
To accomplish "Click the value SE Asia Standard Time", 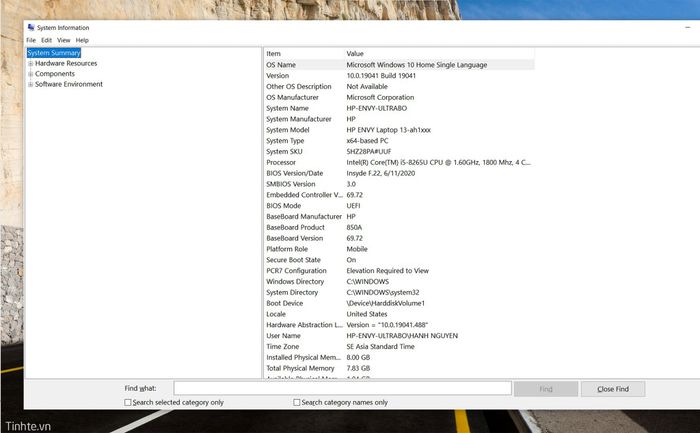I will pos(380,346).
